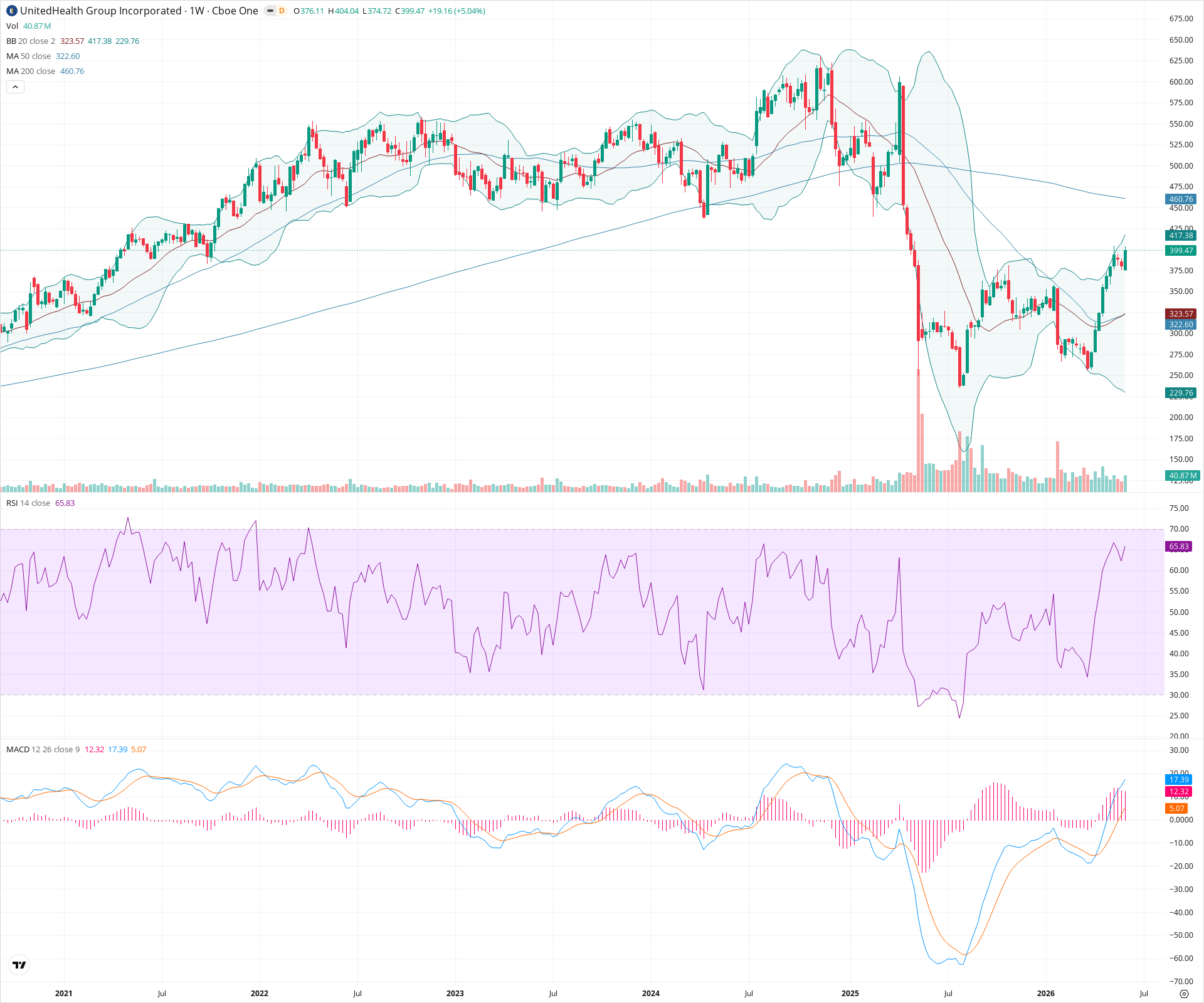This screenshot has height=1003, width=1204.
Task: Click the H404.04 high price value
Action: [x=344, y=11]
